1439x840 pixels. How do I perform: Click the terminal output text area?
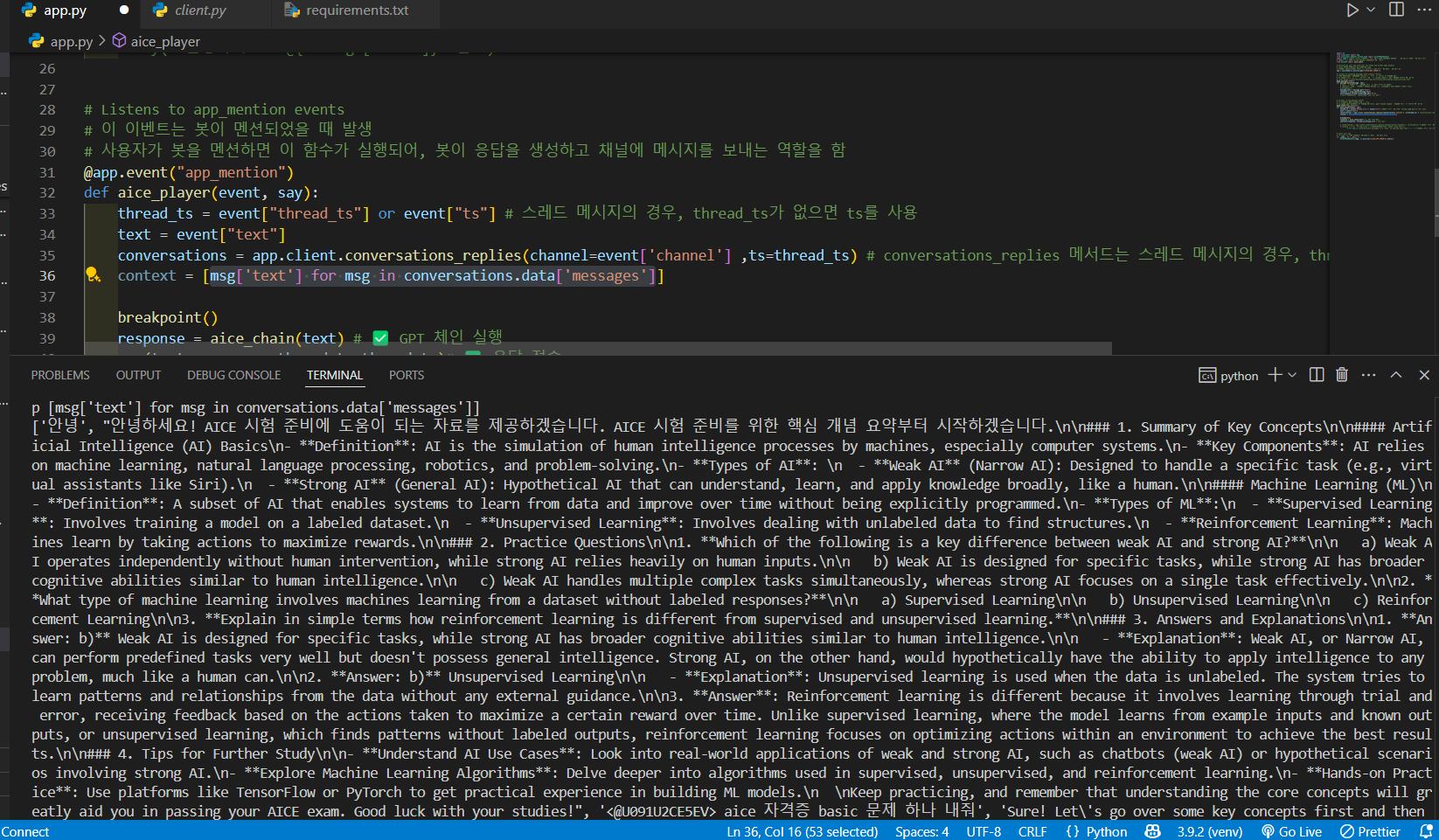pos(732,609)
